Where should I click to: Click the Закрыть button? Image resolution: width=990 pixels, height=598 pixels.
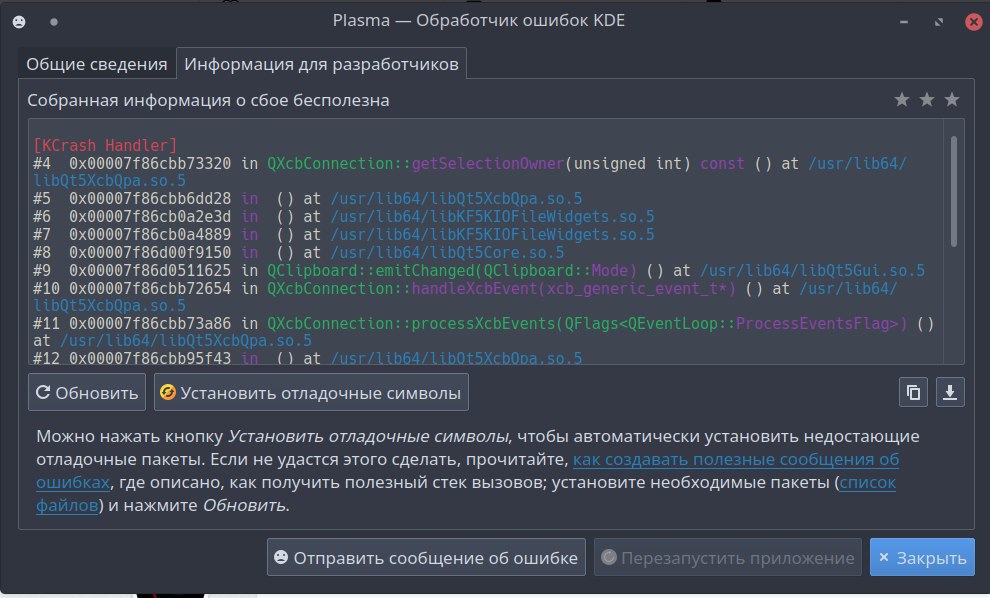pyautogui.click(x=922, y=557)
